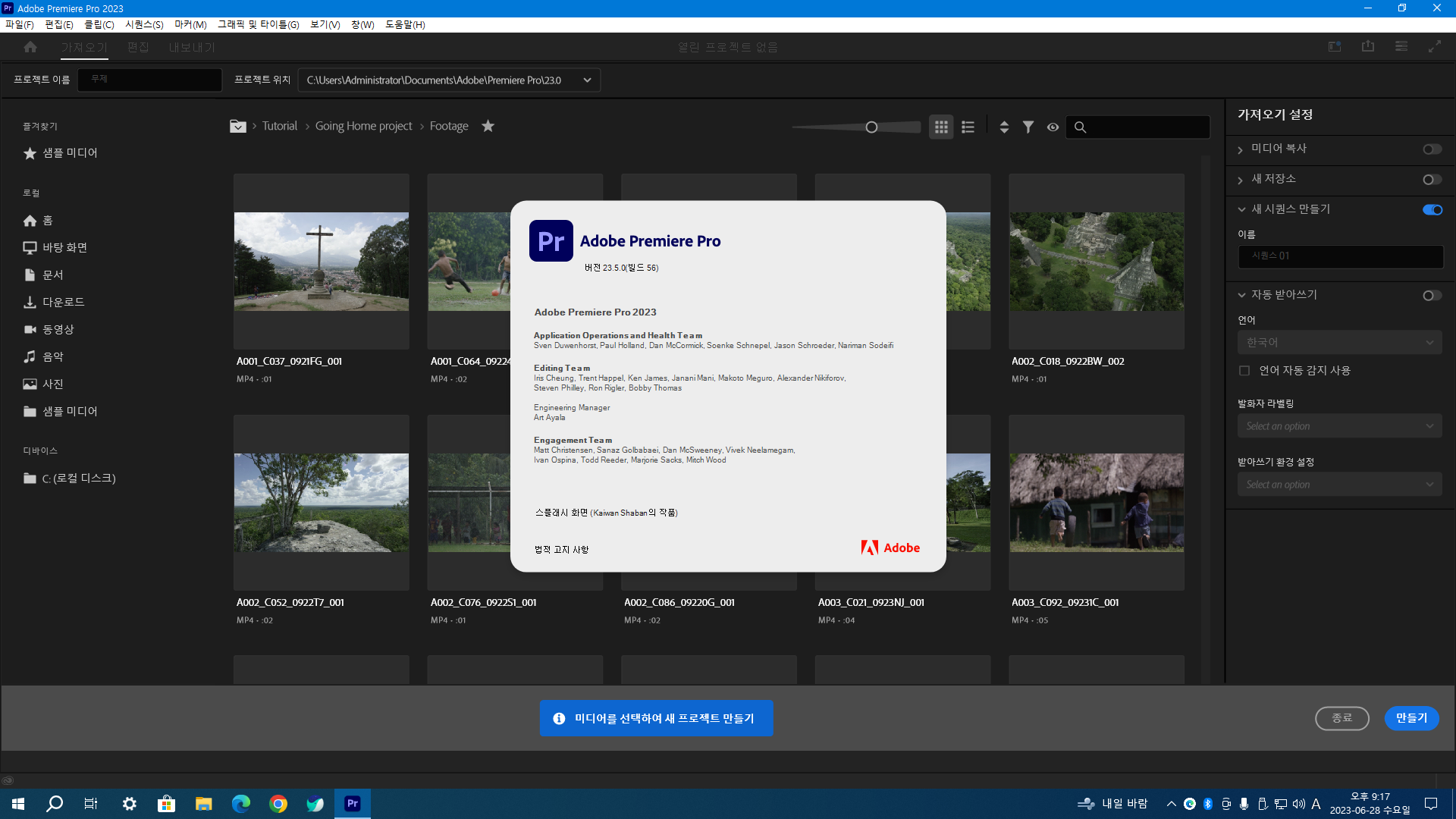
Task: Click the favorite star next to Footage
Action: [x=488, y=126]
